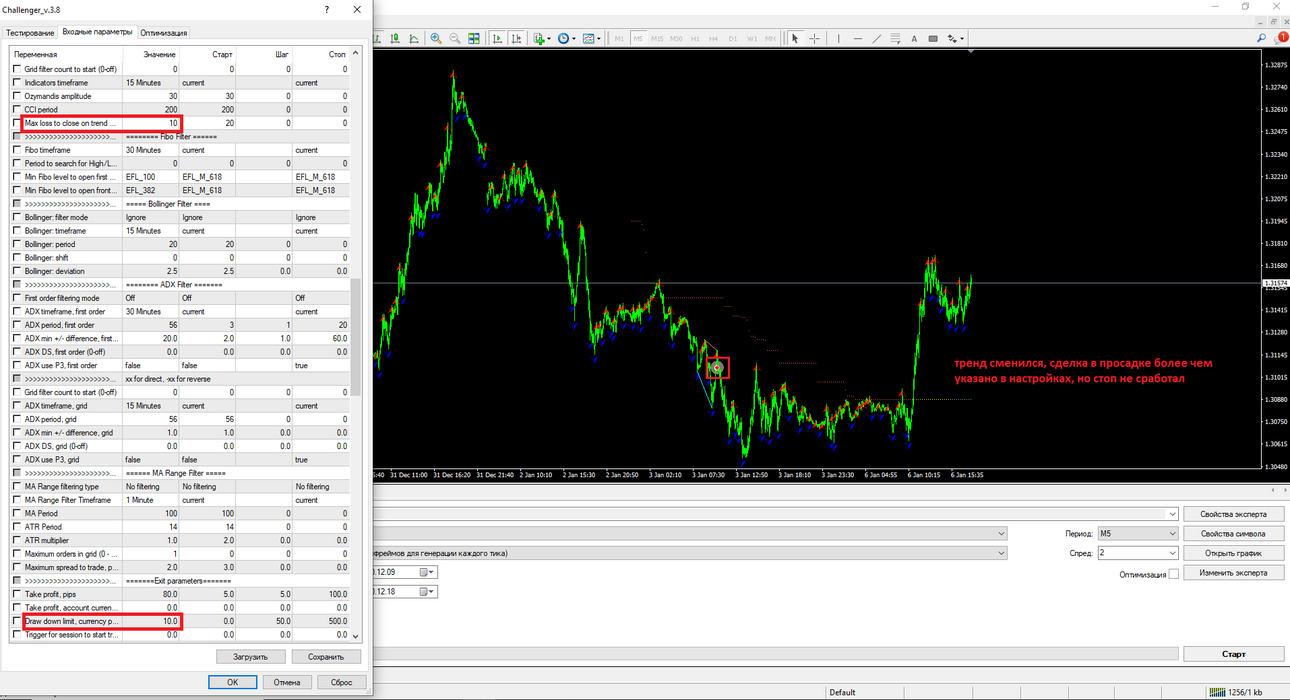Toggle chart Auto Scroll icon
This screenshot has width=1290, height=700.
(x=497, y=38)
